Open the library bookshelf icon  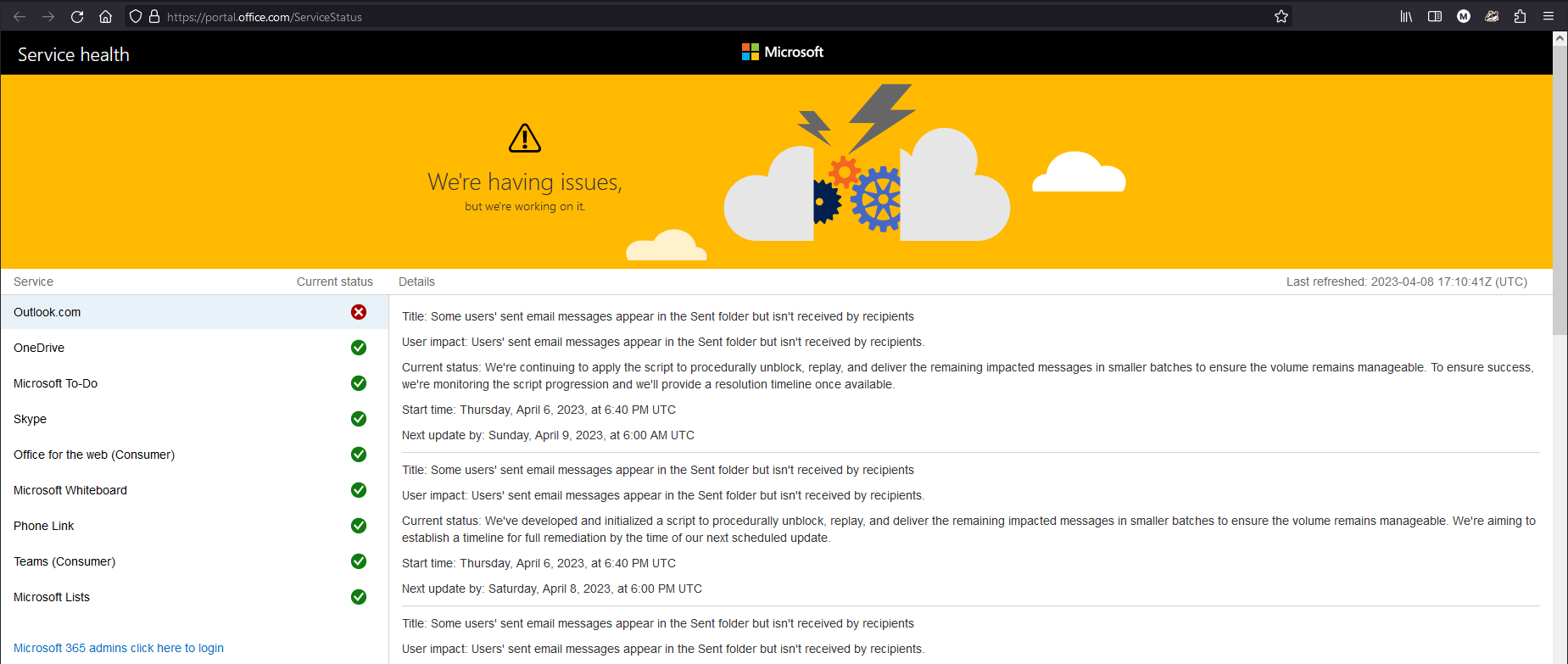click(x=1406, y=16)
